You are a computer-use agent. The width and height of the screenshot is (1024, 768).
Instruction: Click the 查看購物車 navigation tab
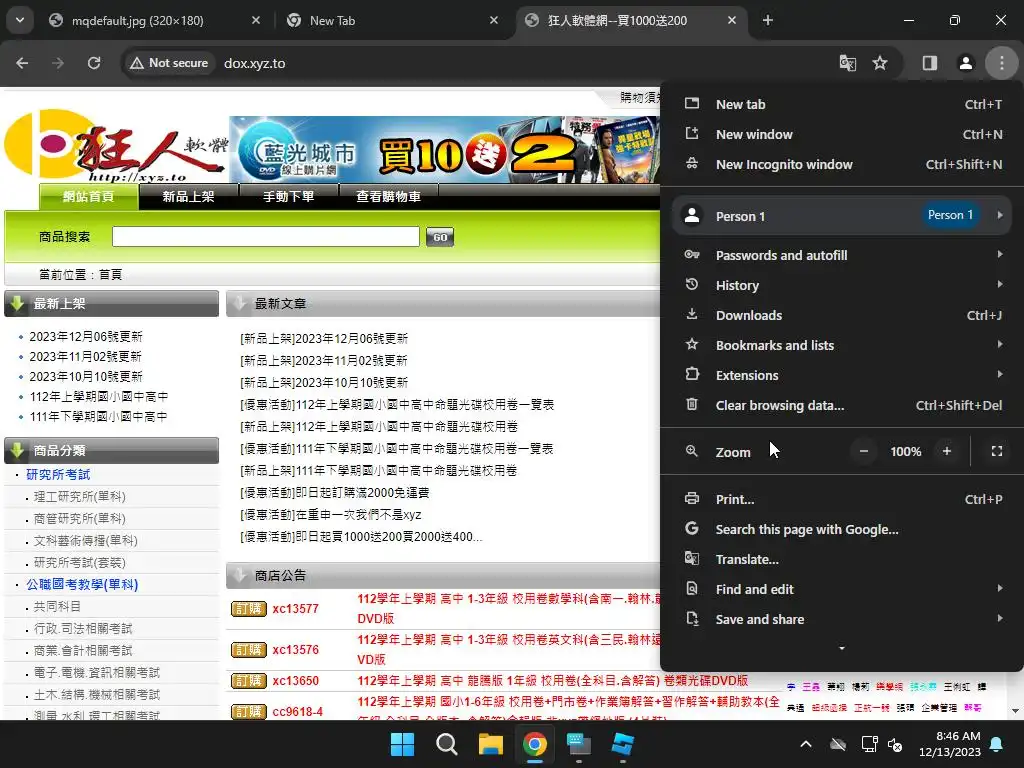389,197
